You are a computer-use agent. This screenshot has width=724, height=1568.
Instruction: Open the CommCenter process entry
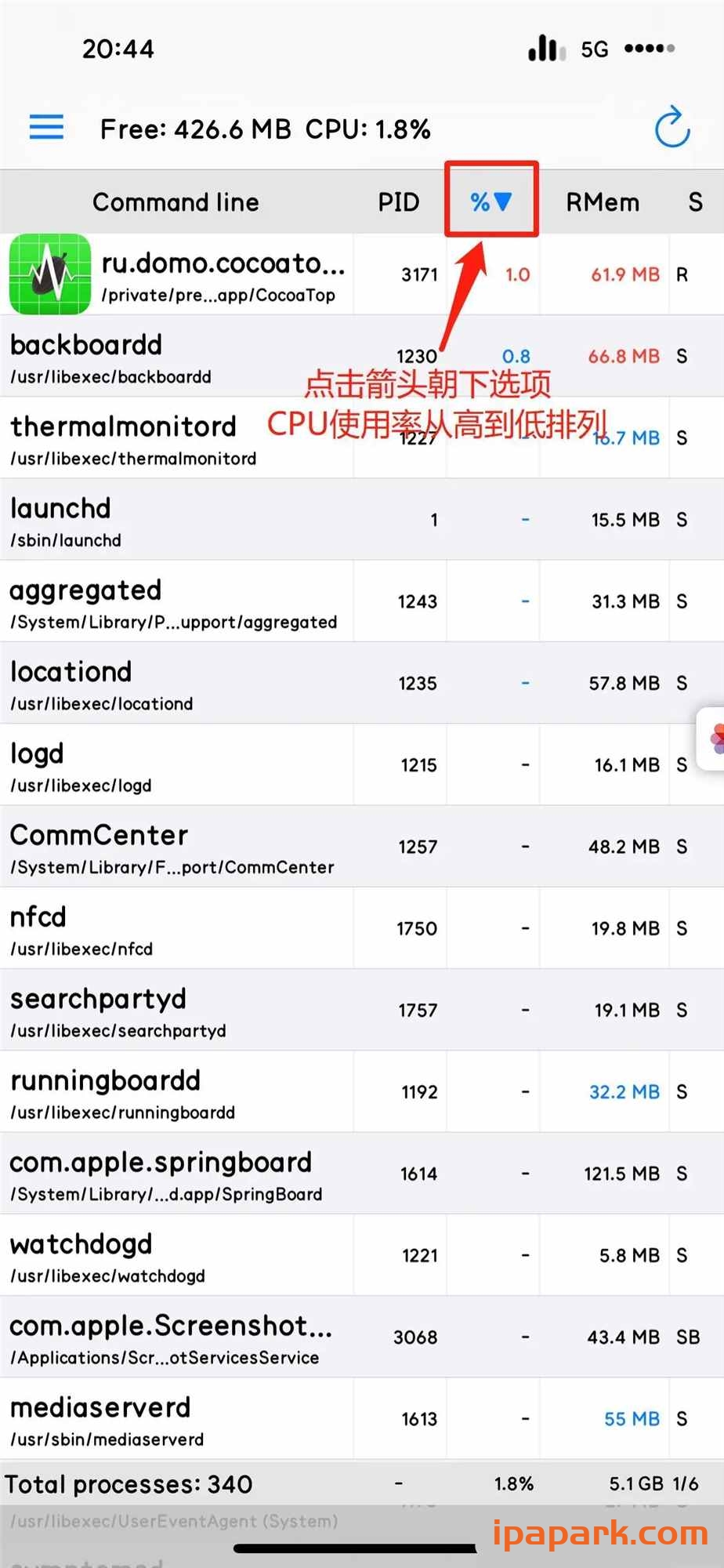180,848
